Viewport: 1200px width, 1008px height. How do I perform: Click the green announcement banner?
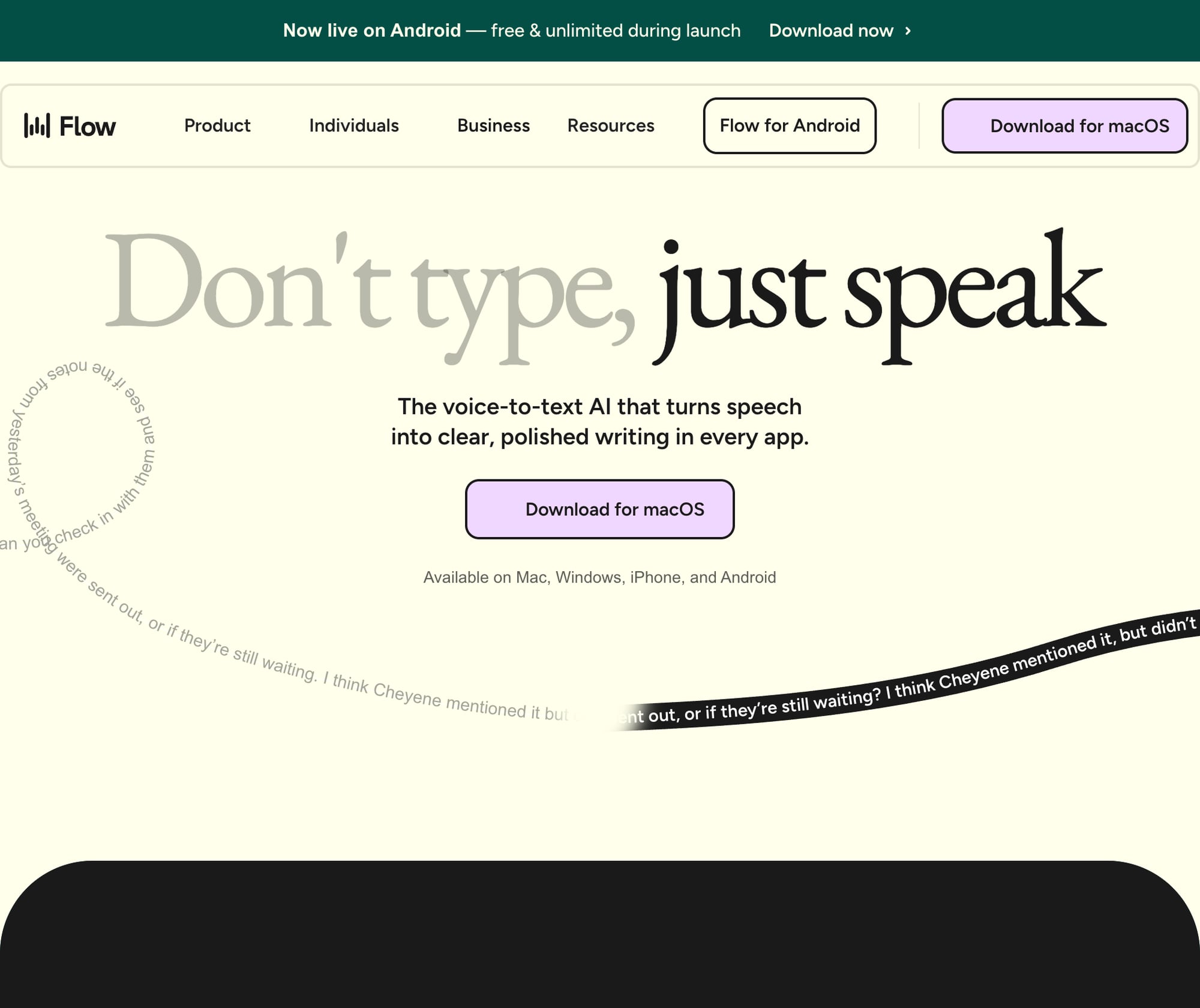pos(600,31)
